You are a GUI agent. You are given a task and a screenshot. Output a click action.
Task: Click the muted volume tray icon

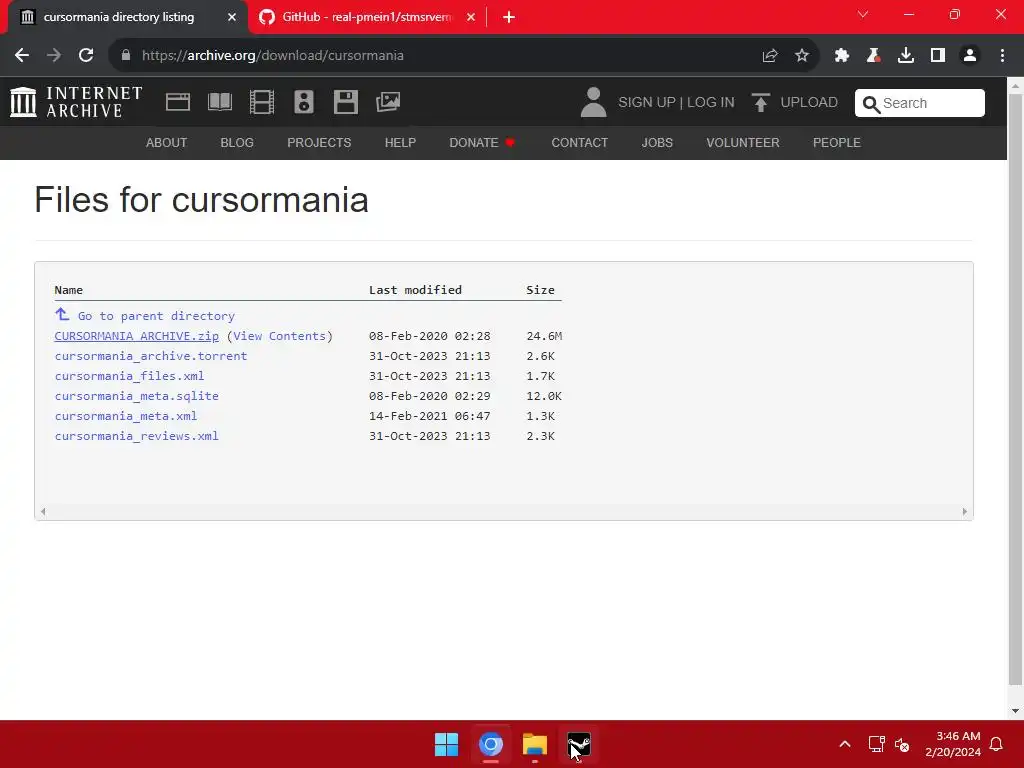903,744
